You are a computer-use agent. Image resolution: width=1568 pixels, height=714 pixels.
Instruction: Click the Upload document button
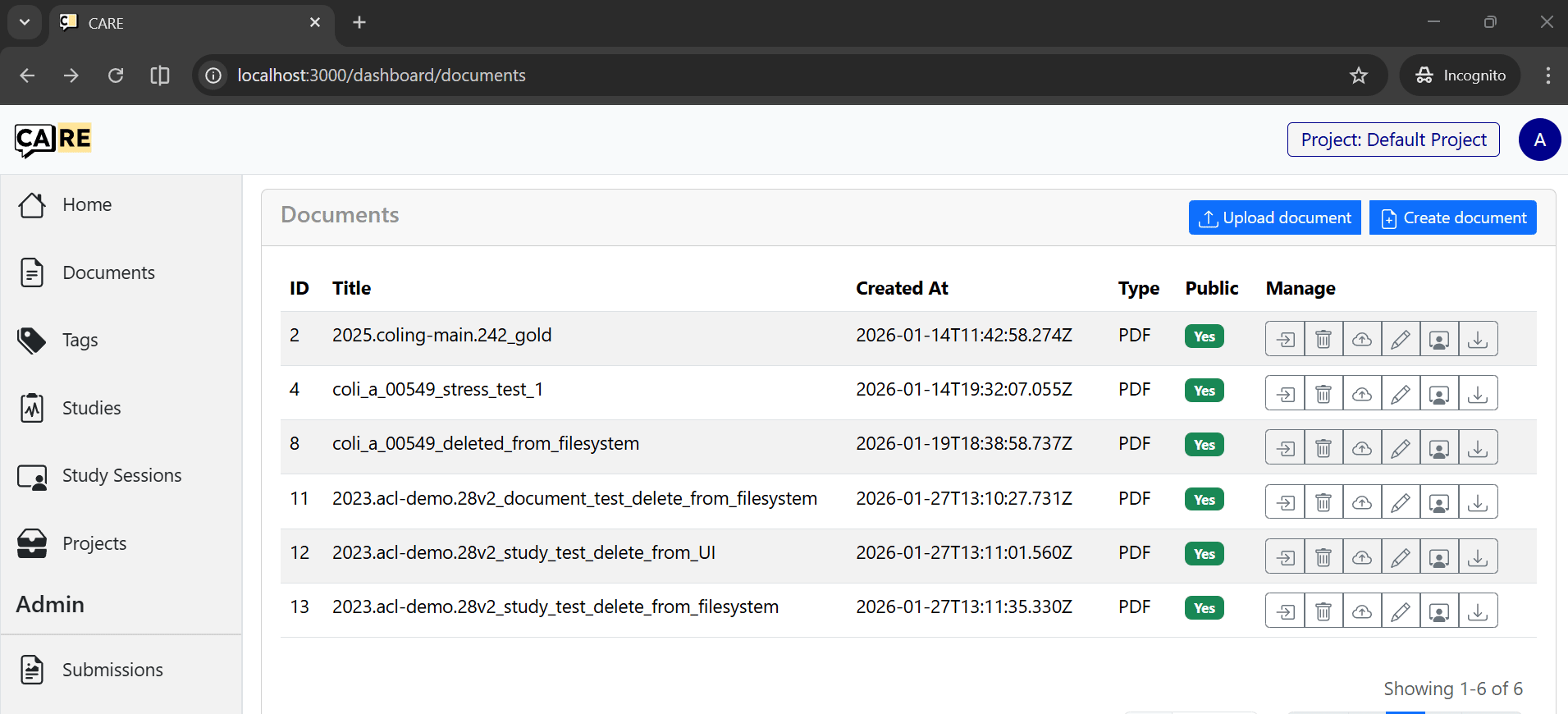point(1274,217)
